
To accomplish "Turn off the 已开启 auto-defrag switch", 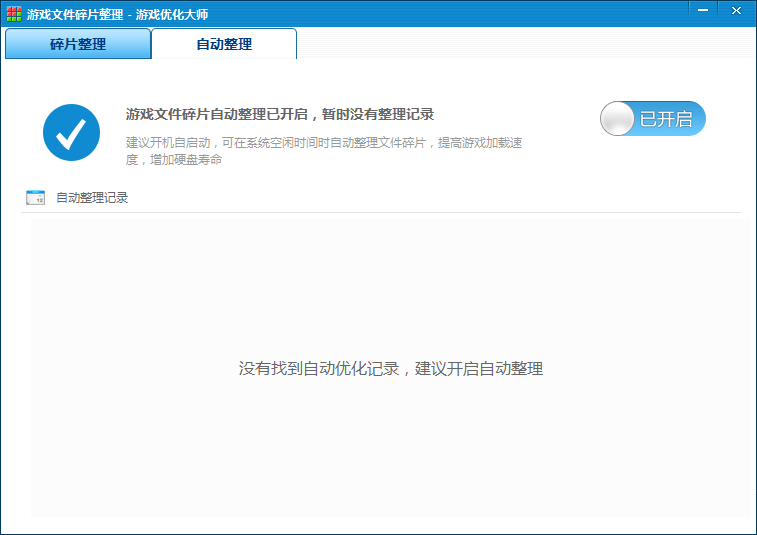I will point(653,118).
